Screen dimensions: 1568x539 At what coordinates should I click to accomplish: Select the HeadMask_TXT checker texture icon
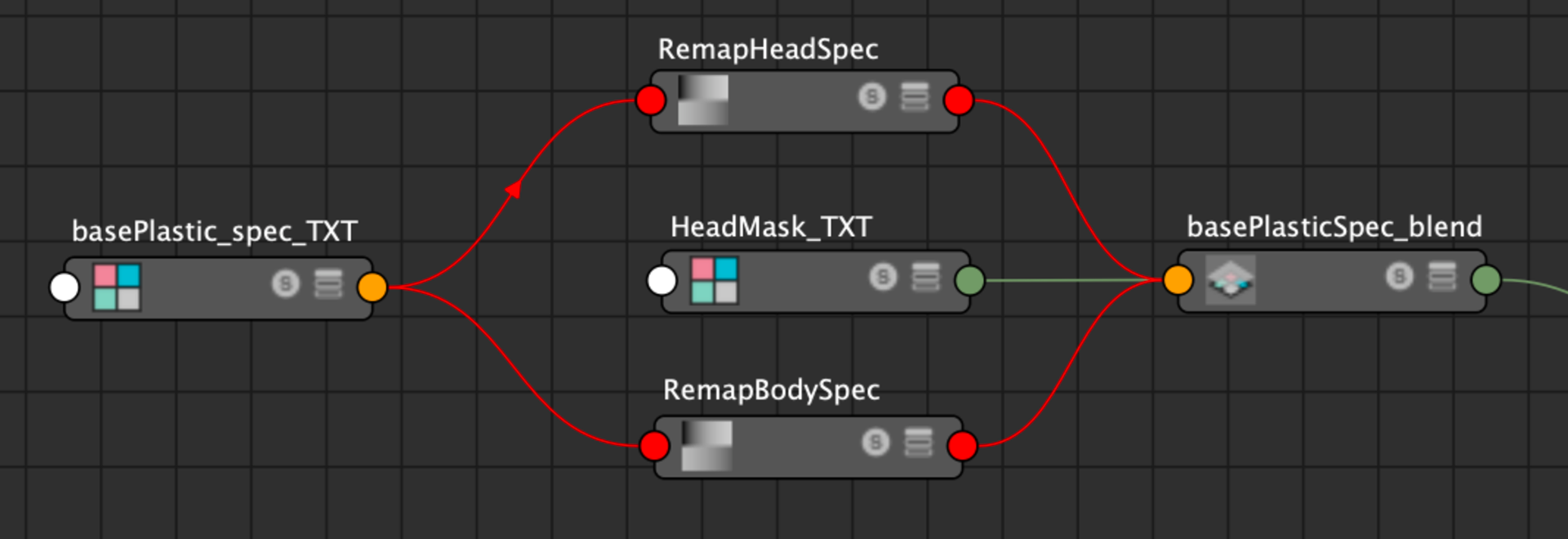point(715,280)
